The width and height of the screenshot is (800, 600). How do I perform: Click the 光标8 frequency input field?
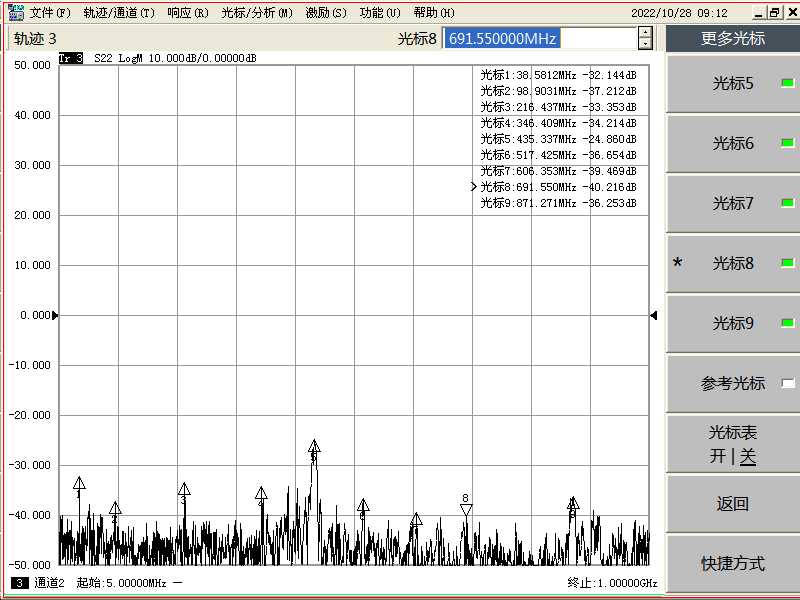tap(538, 39)
